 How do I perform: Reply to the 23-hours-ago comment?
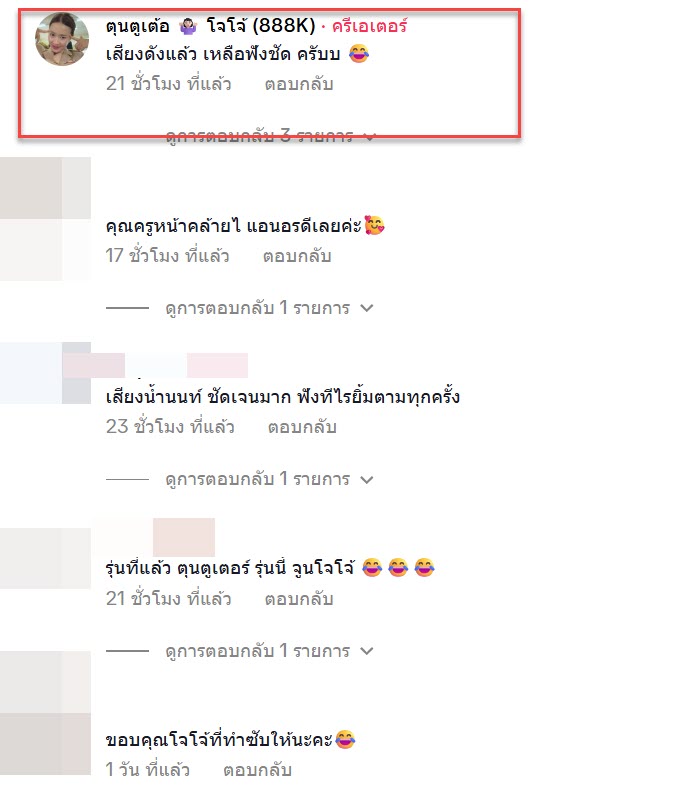[x=302, y=427]
